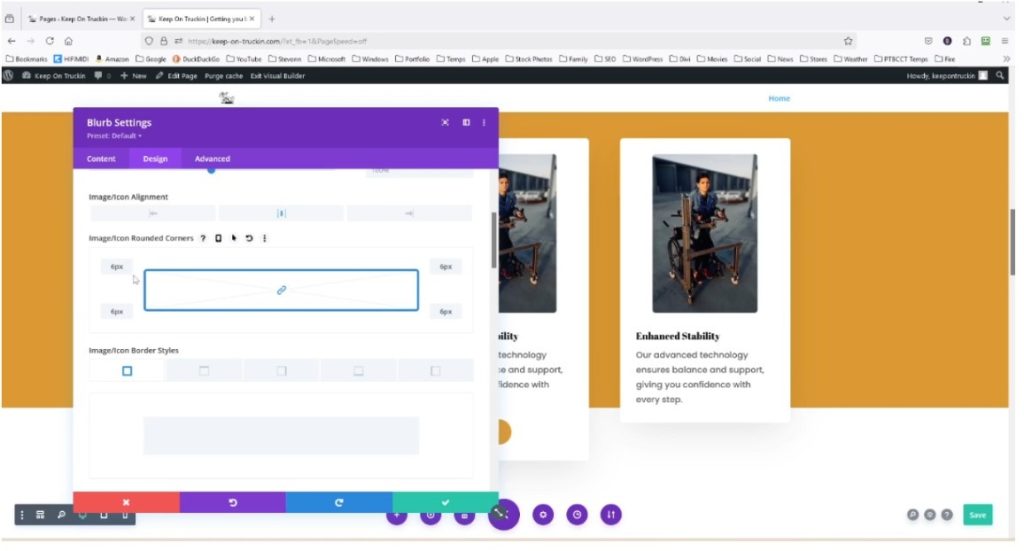Click the purple undo button in settings footer
Image resolution: width=1024 pixels, height=551 pixels.
click(232, 503)
